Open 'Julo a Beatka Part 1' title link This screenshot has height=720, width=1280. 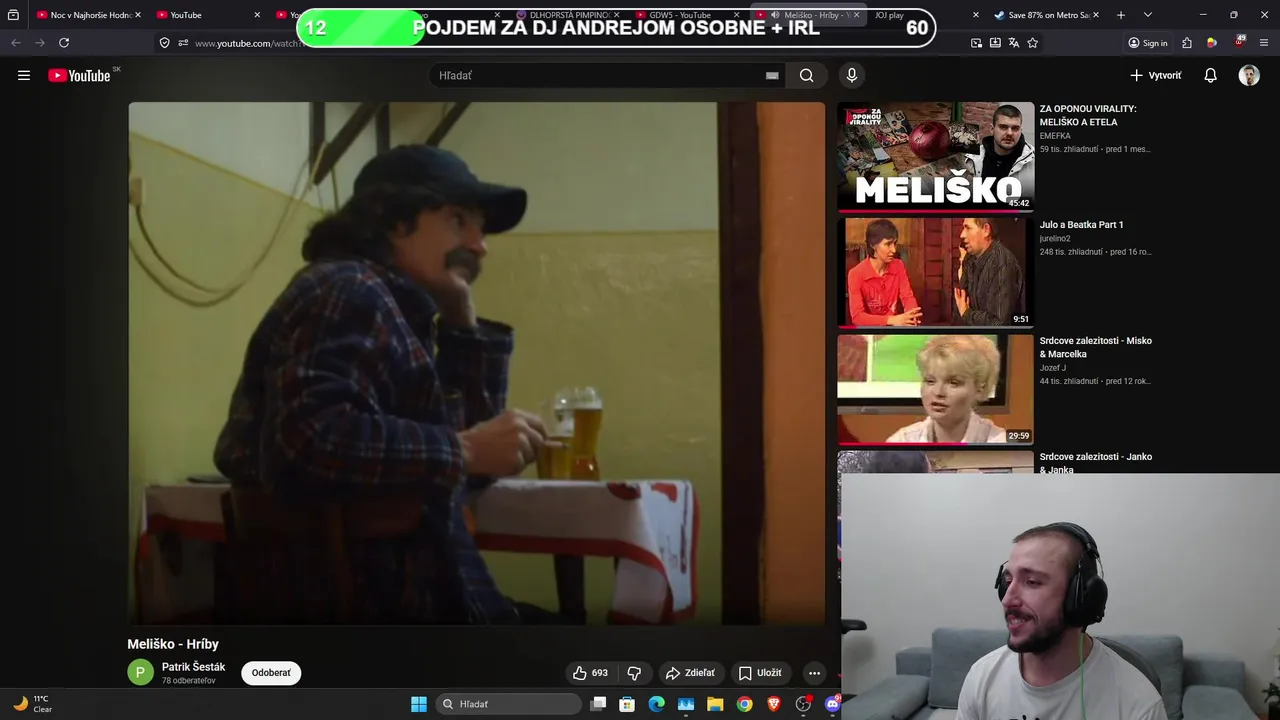1081,225
